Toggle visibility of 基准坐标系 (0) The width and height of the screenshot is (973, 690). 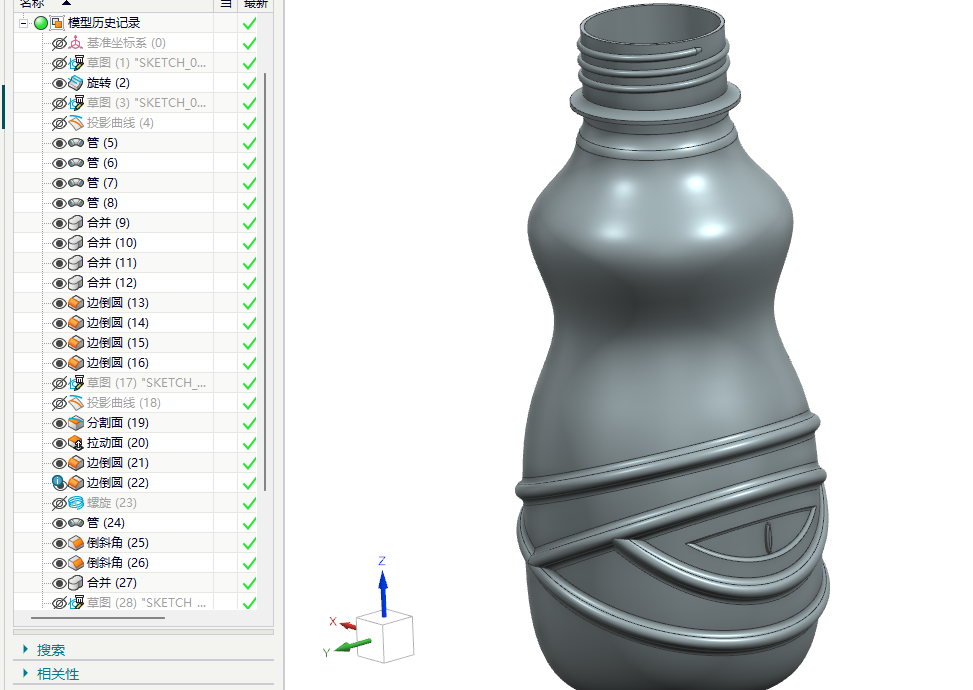59,43
